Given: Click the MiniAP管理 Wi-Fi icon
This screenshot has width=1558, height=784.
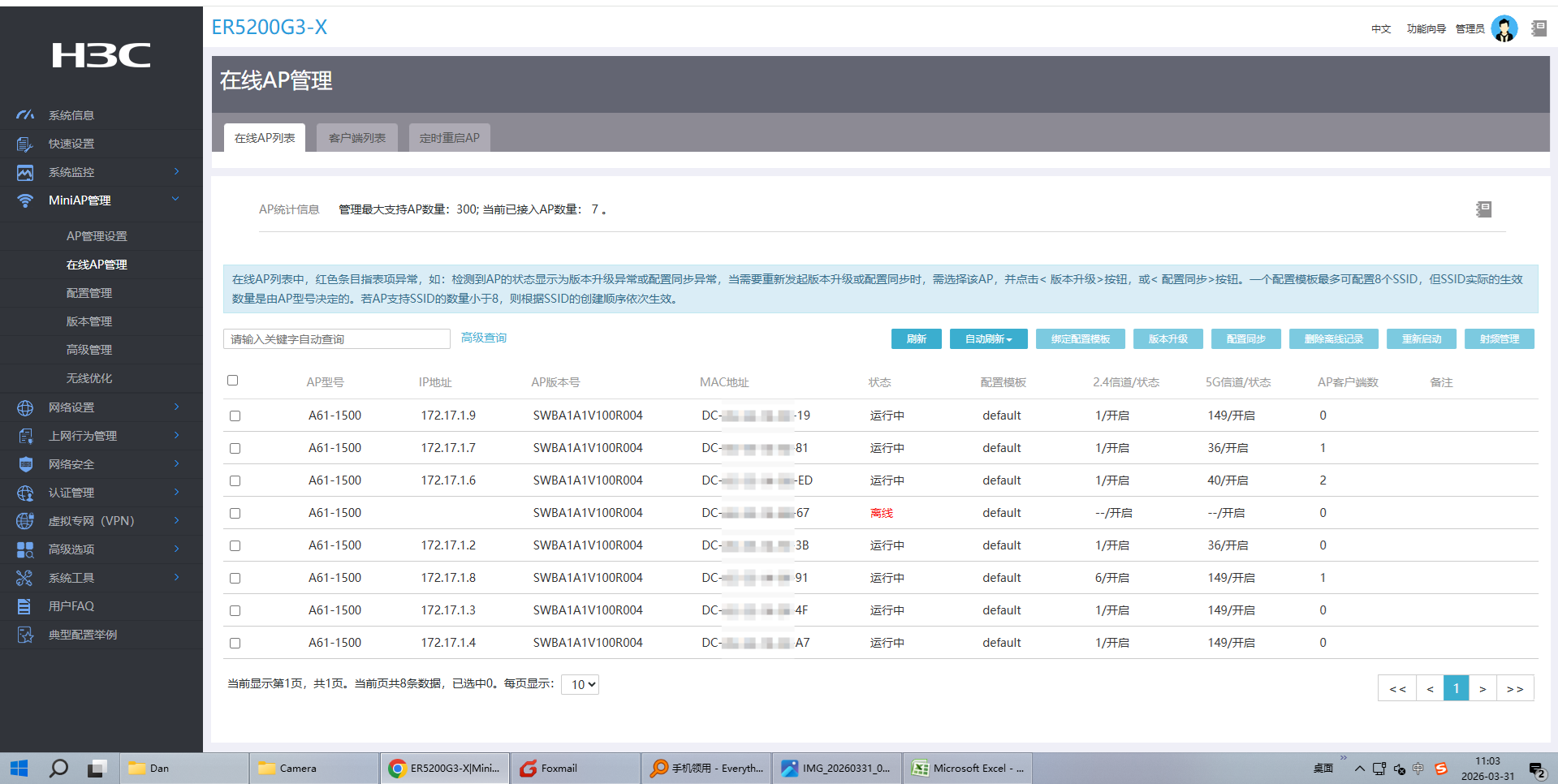Looking at the screenshot, I should (25, 200).
